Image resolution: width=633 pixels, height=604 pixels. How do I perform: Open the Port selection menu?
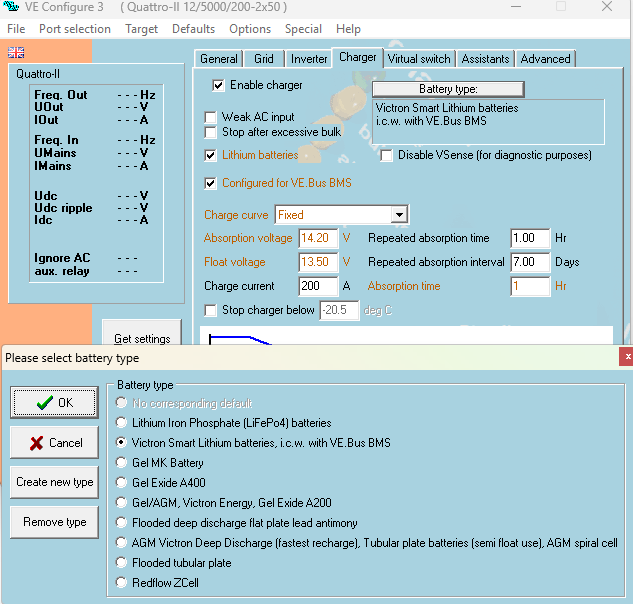click(75, 29)
